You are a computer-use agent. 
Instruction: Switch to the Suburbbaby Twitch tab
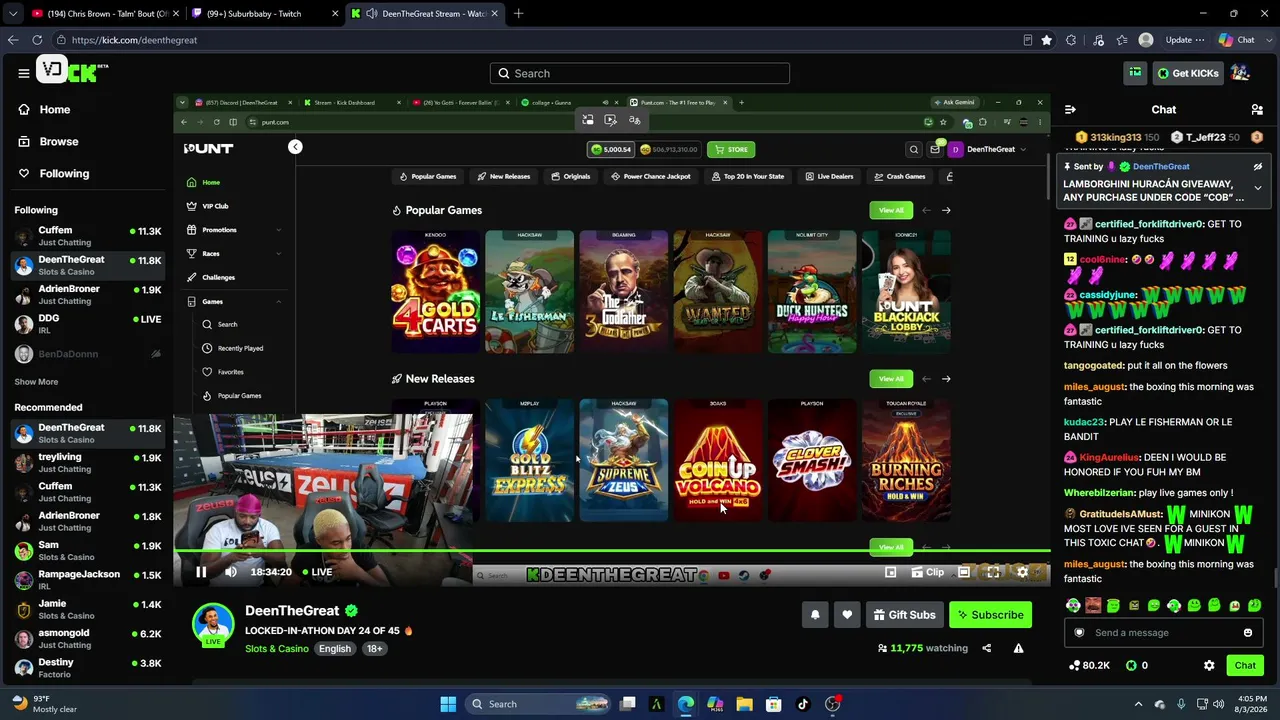point(262,14)
